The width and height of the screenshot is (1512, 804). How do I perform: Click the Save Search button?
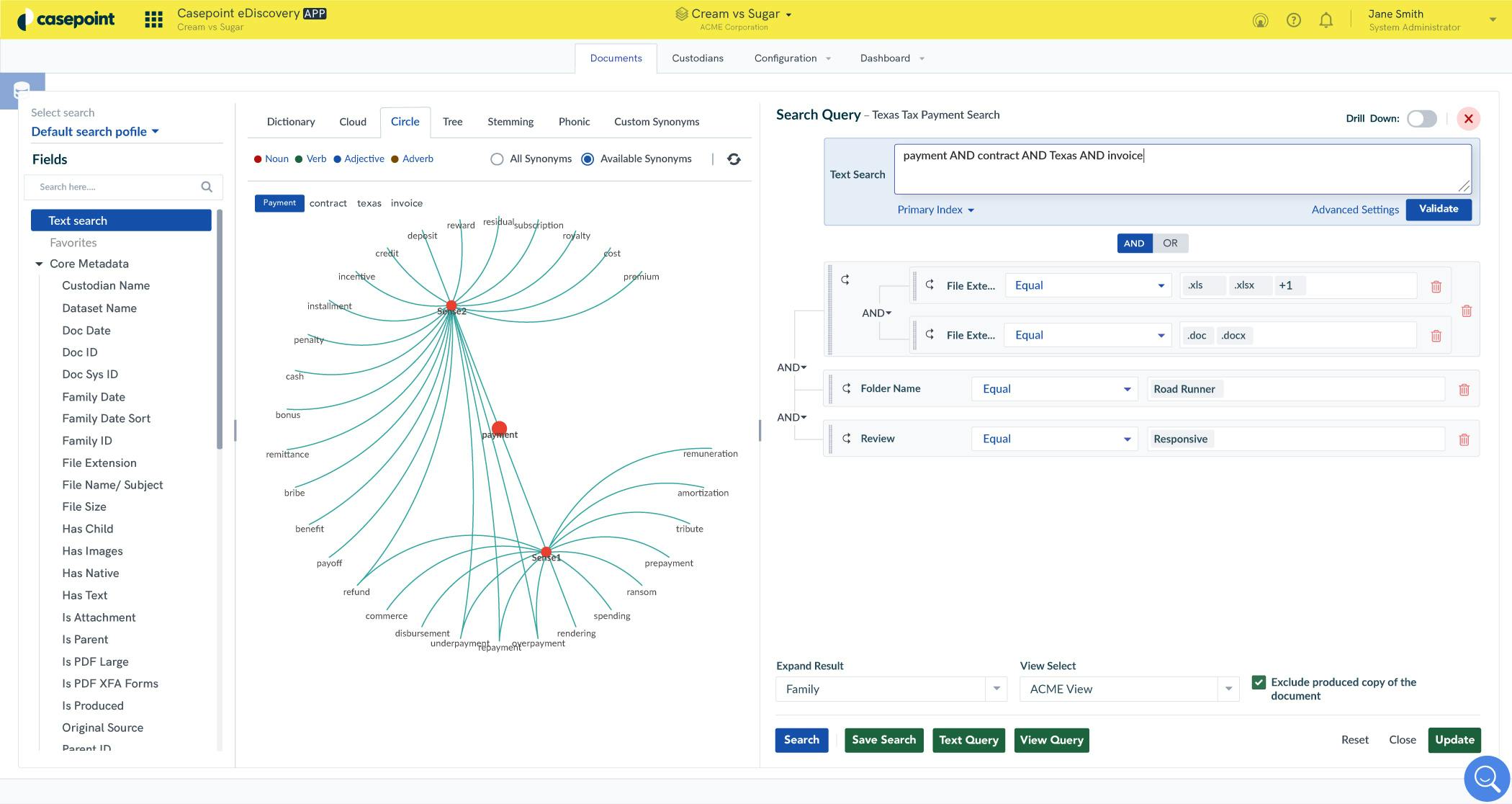click(x=883, y=740)
